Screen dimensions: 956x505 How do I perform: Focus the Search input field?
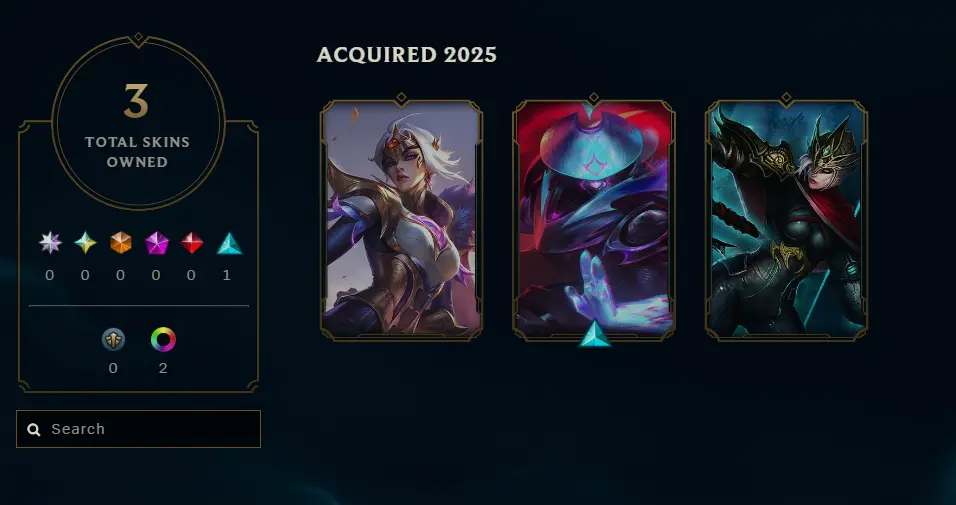(138, 429)
